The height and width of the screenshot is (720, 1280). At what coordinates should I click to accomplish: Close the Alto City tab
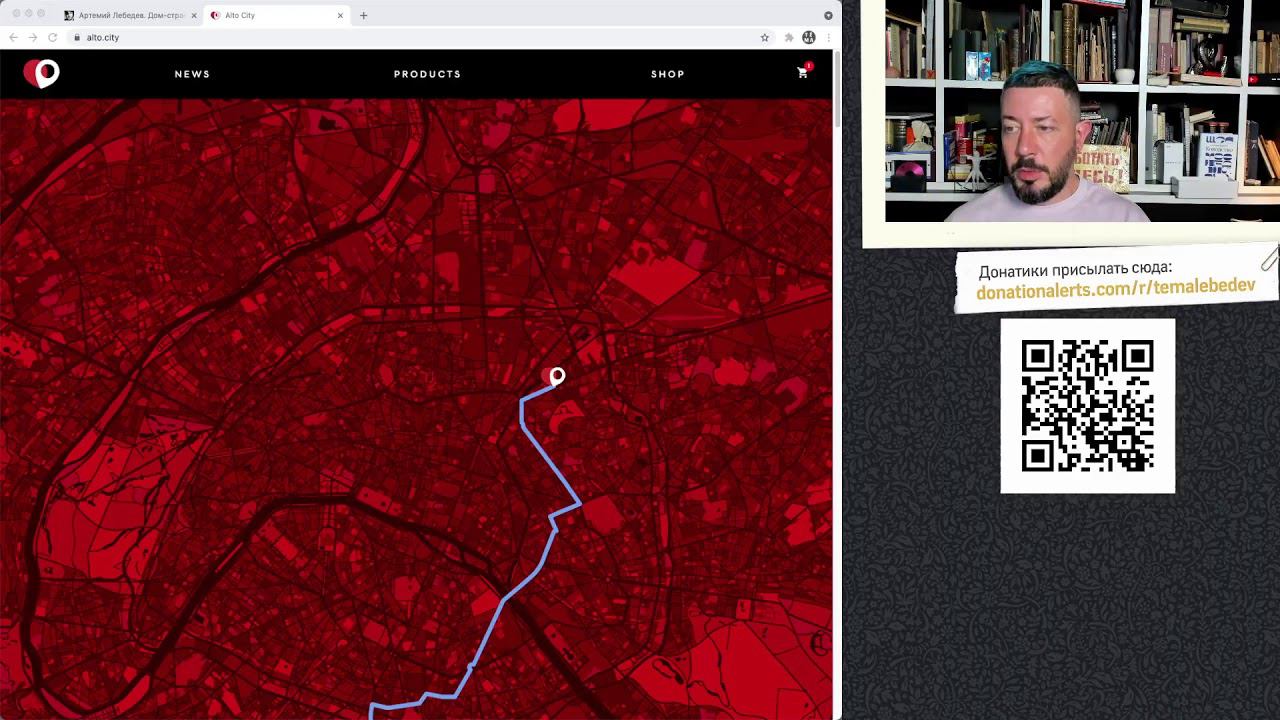pyautogui.click(x=341, y=15)
